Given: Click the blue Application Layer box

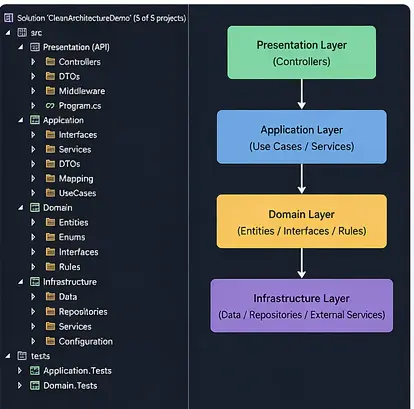Looking at the screenshot, I should (x=302, y=137).
